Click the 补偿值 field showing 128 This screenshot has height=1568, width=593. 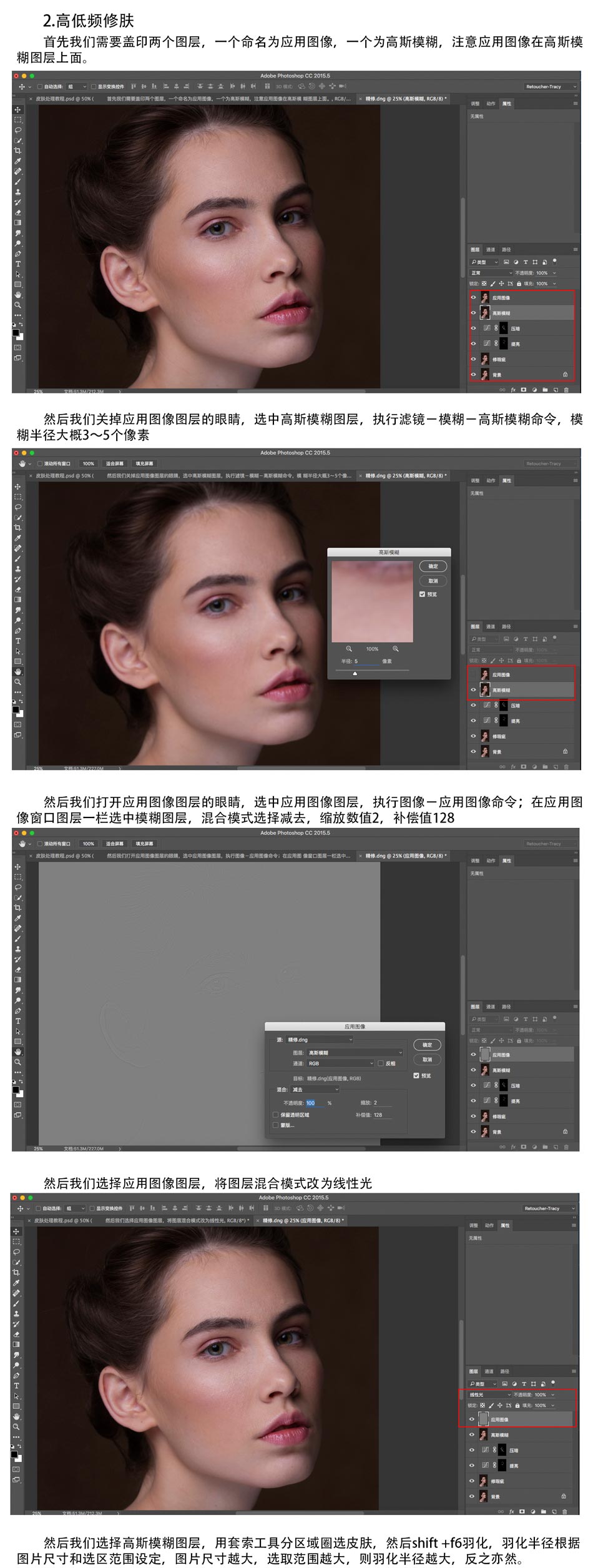tap(381, 1115)
